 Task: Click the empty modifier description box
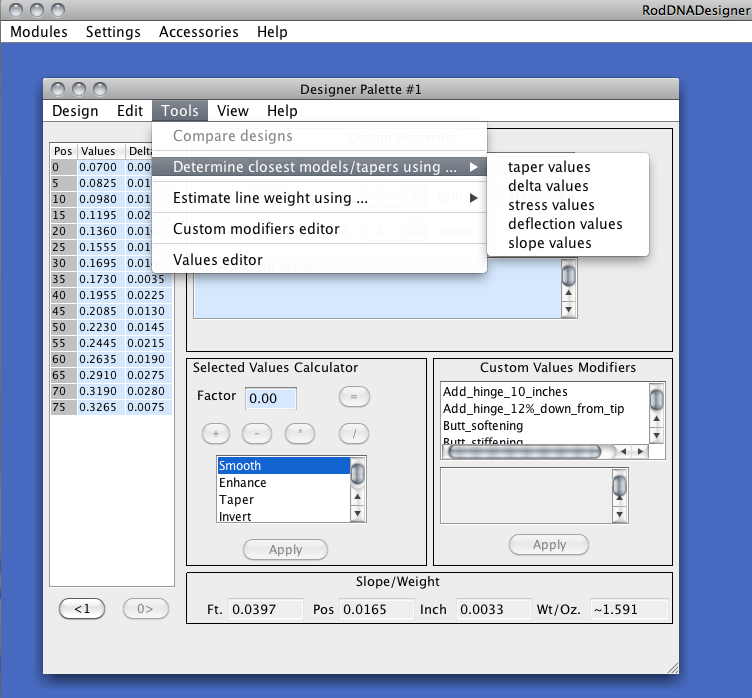(526, 496)
